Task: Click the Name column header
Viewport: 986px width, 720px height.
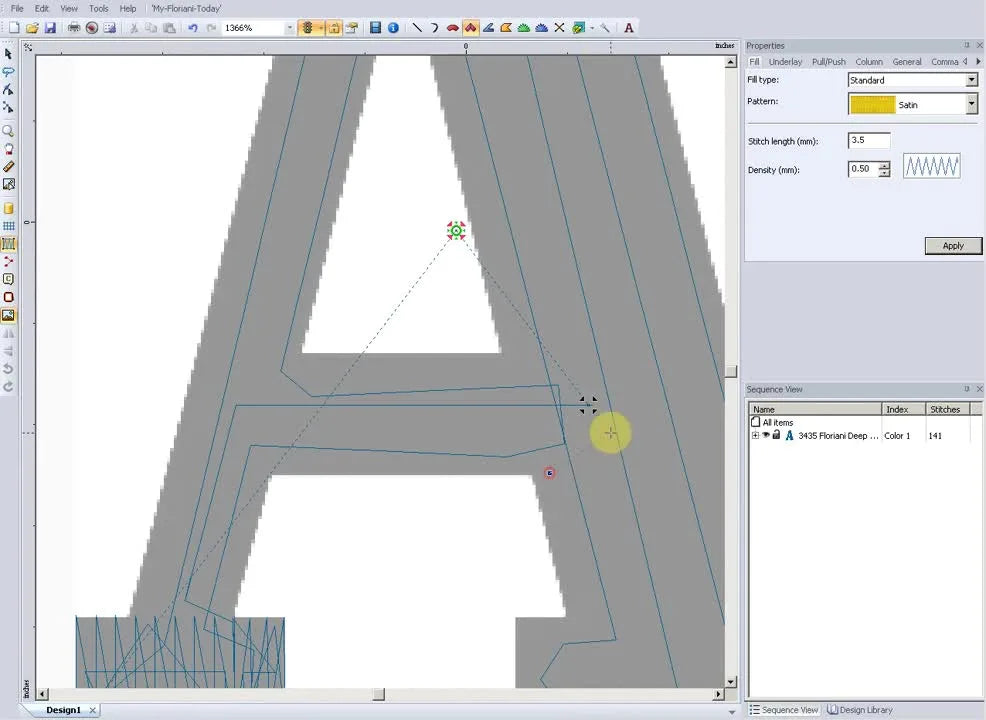Action: pyautogui.click(x=816, y=409)
